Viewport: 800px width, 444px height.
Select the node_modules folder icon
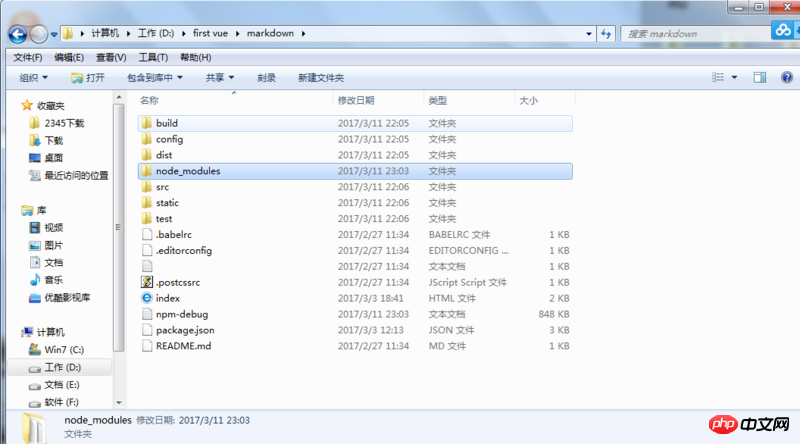point(146,170)
